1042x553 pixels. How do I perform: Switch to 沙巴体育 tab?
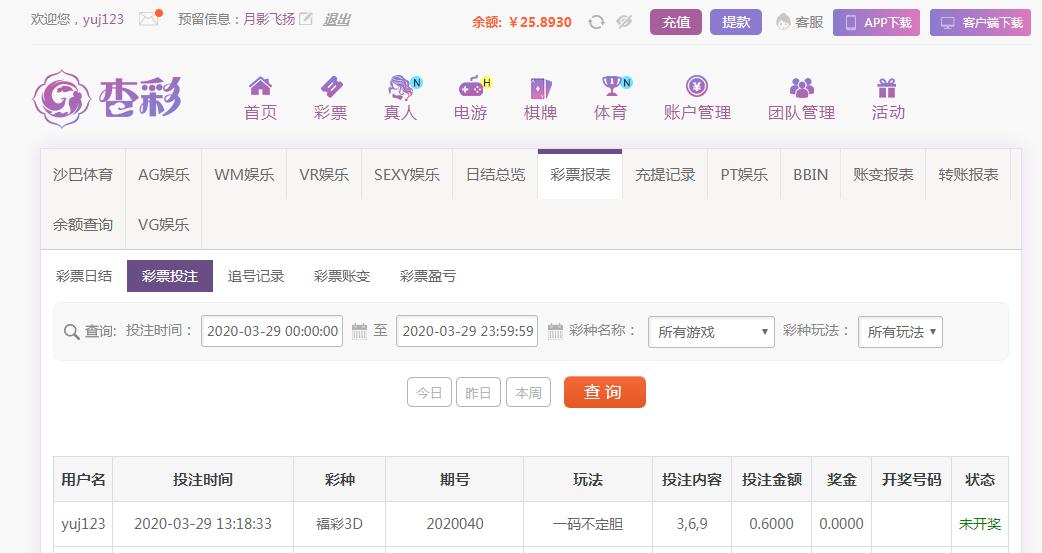[83, 175]
